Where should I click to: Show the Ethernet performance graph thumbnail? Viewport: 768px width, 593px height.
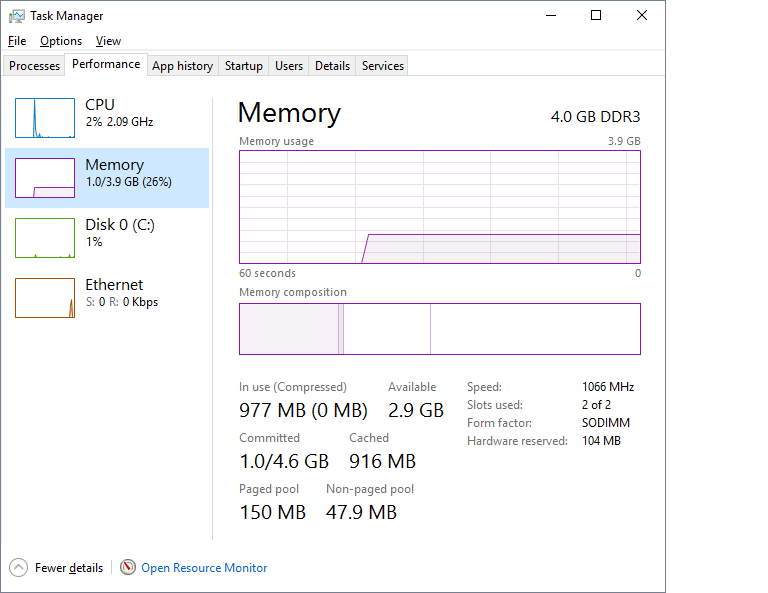click(45, 298)
